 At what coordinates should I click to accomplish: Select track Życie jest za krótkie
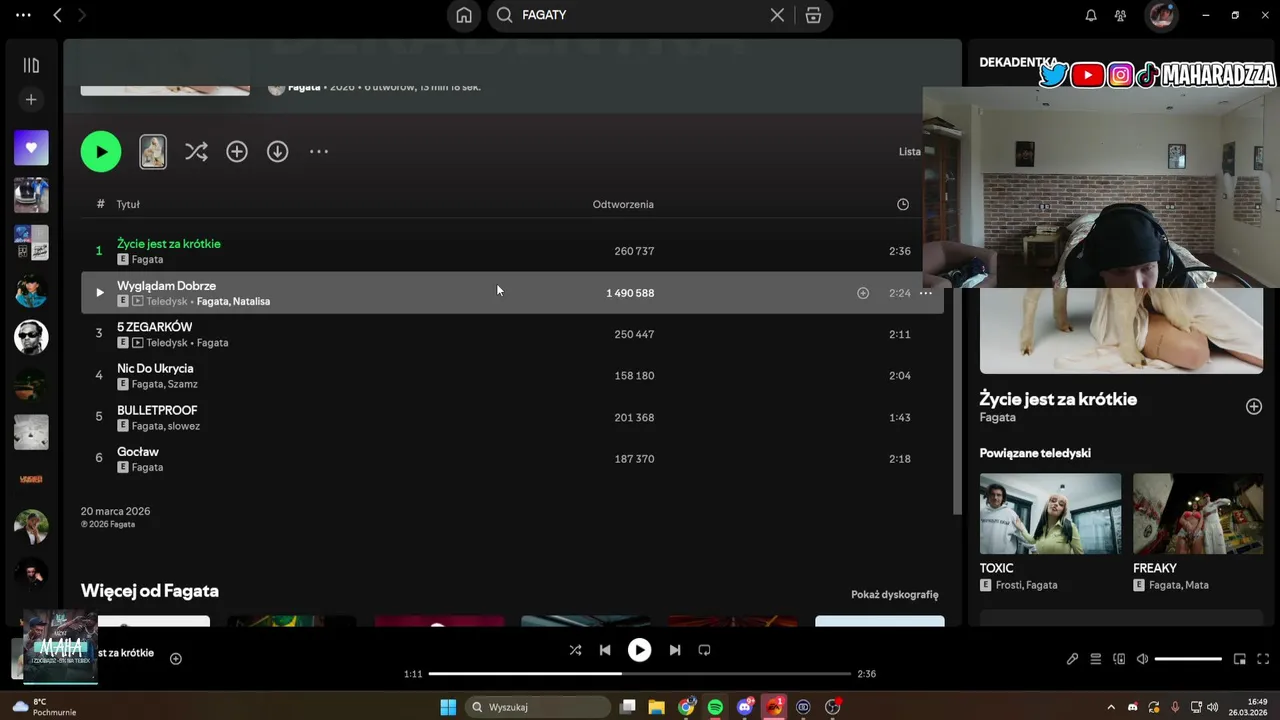click(x=169, y=244)
